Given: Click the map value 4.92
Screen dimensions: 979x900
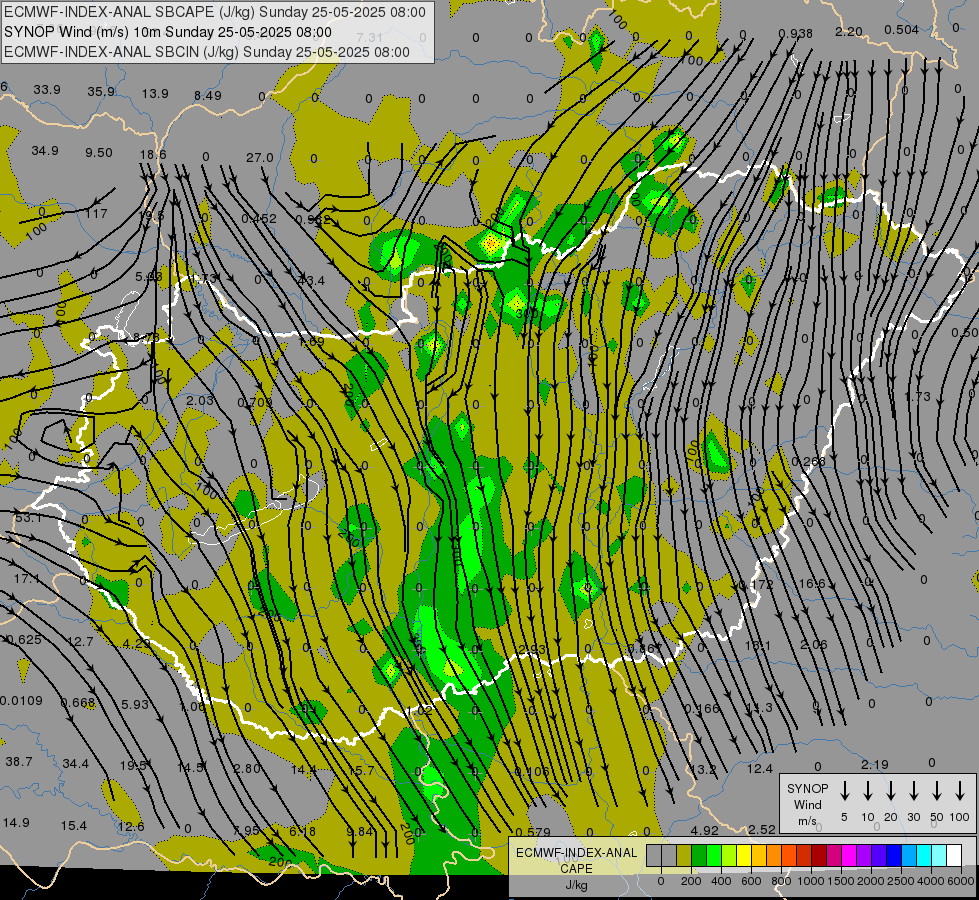Looking at the screenshot, I should [x=705, y=831].
